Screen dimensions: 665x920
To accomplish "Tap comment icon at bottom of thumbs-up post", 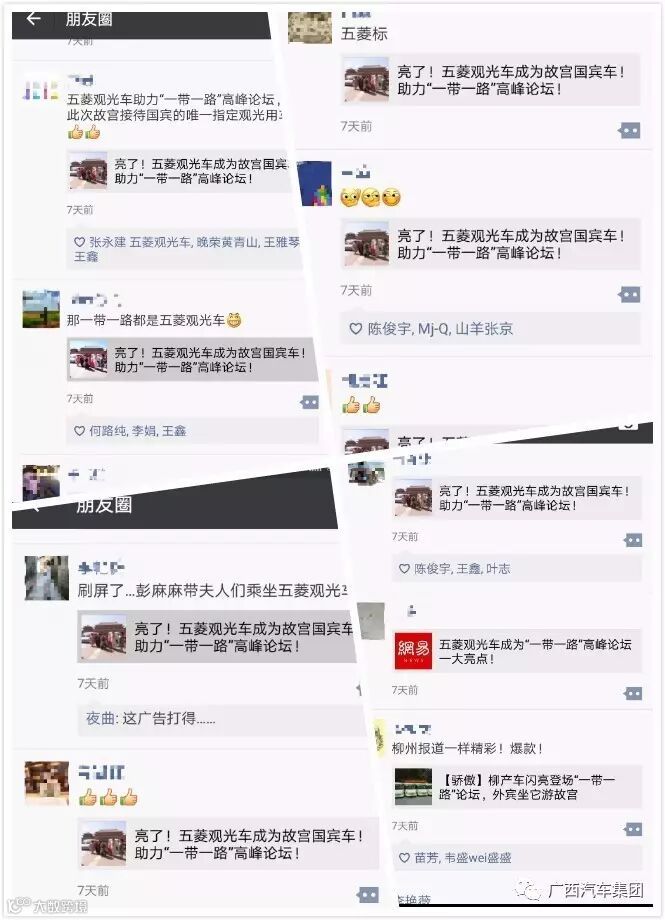I will (368, 895).
